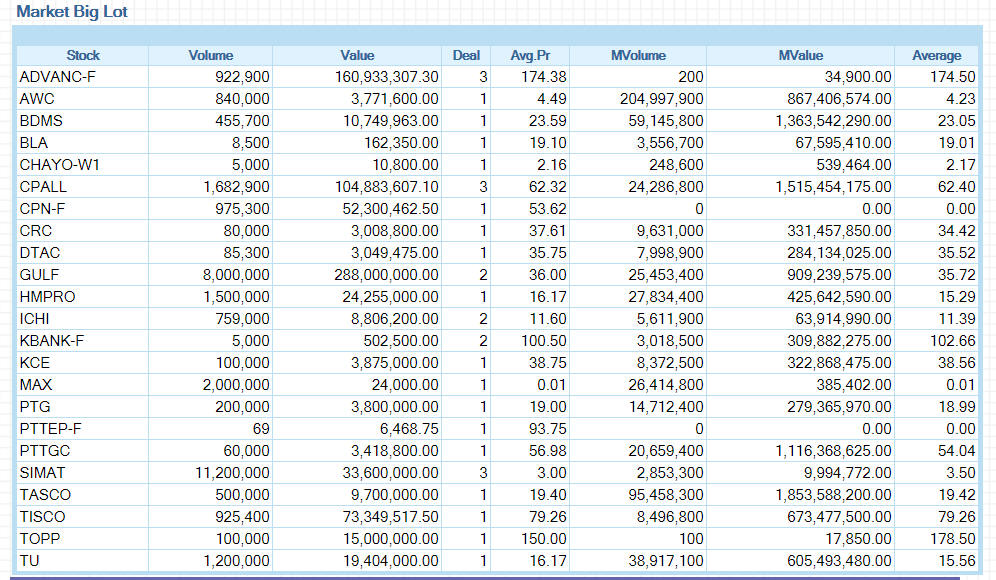This screenshot has width=996, height=580.
Task: Click CPN-F value 52,300,462.50
Action: 391,209
